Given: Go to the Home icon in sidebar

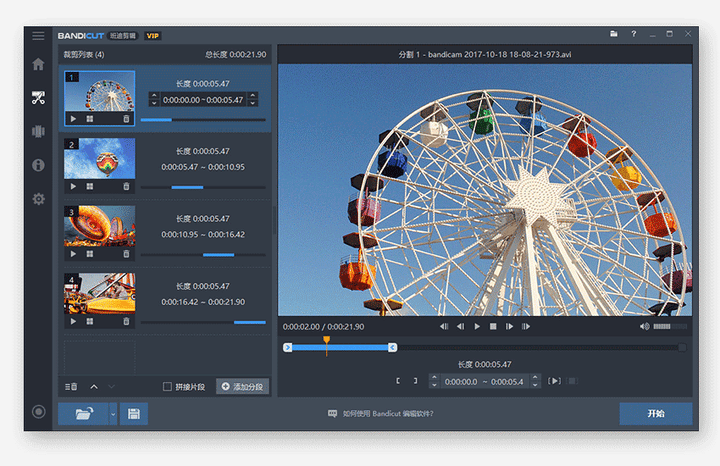Looking at the screenshot, I should click(38, 64).
